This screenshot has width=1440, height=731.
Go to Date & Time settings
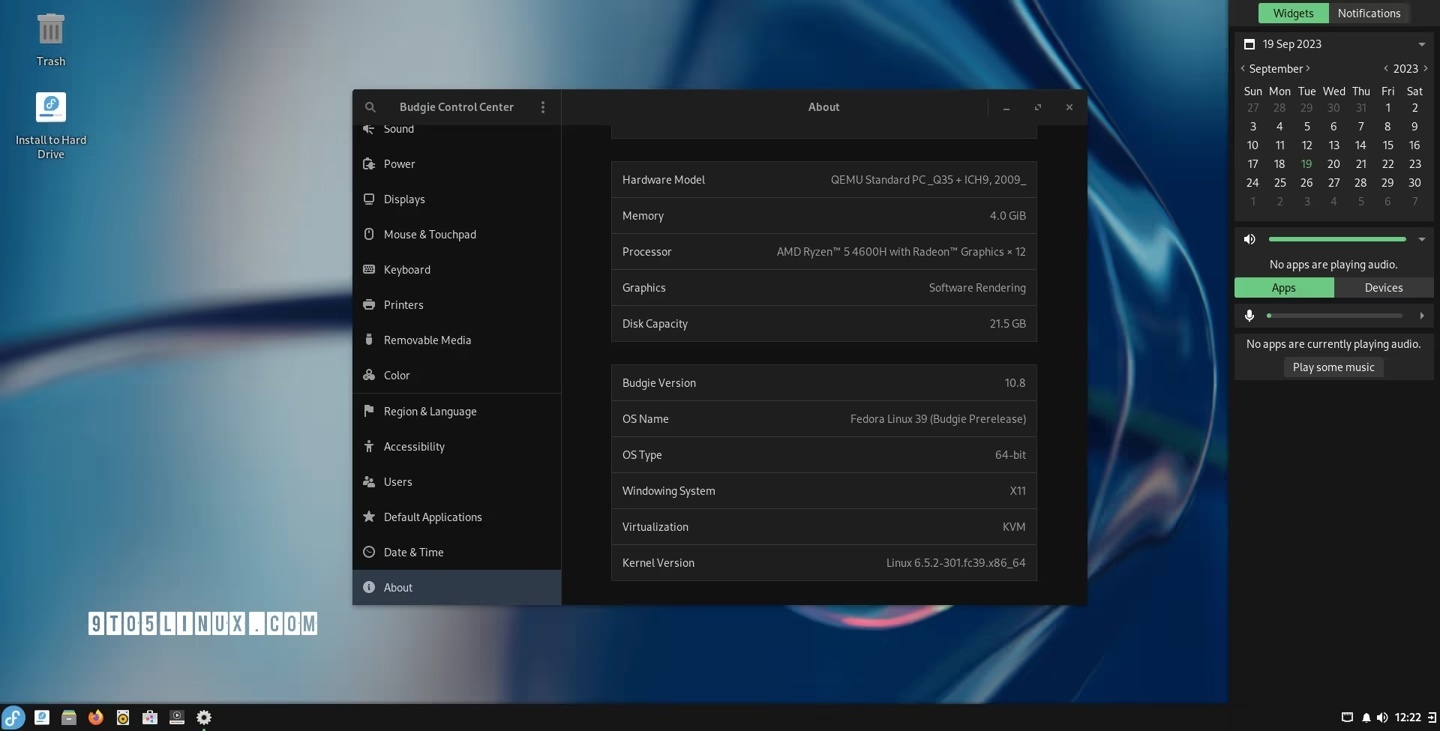457,552
